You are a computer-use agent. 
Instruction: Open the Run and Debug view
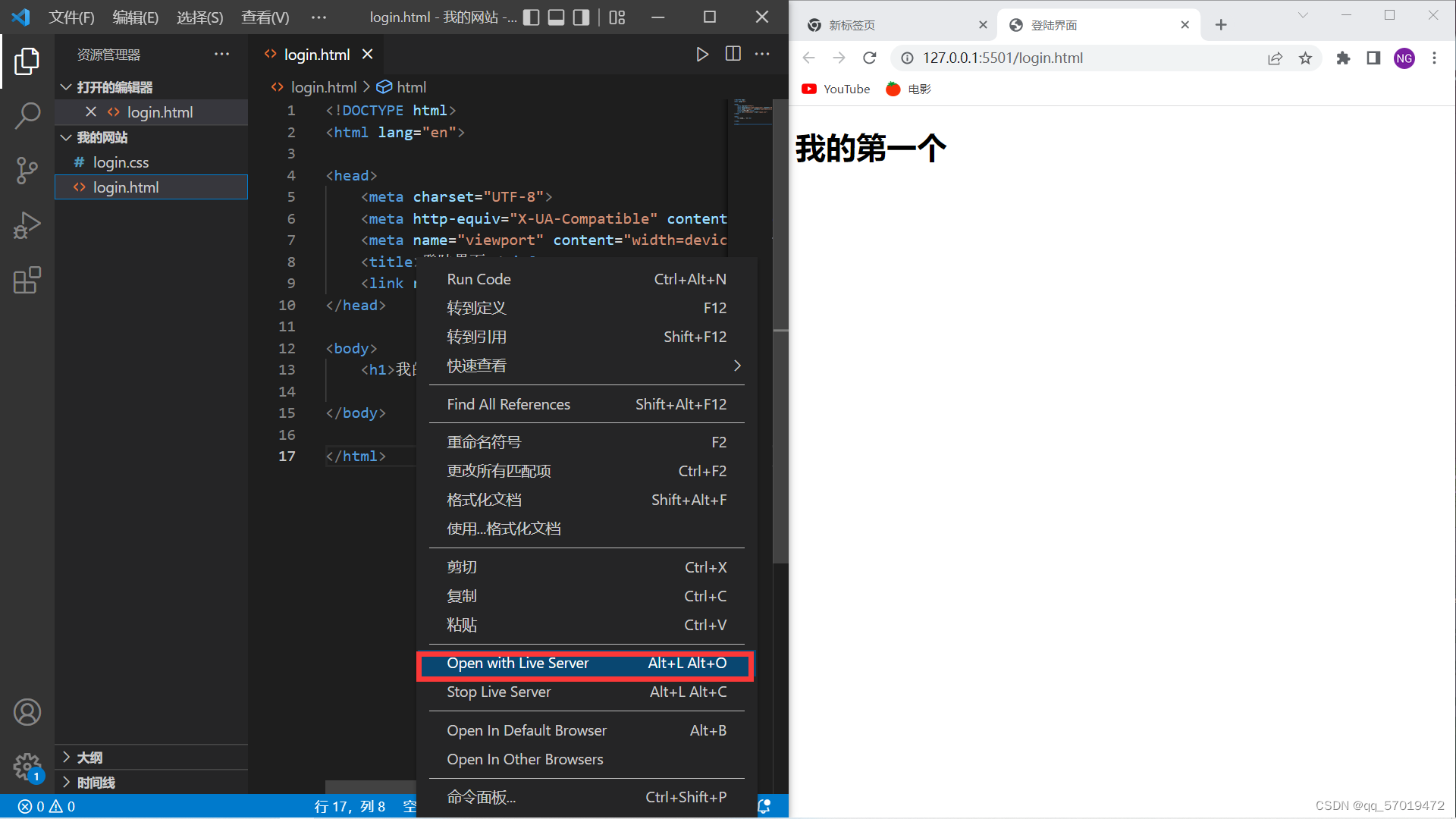point(27,225)
